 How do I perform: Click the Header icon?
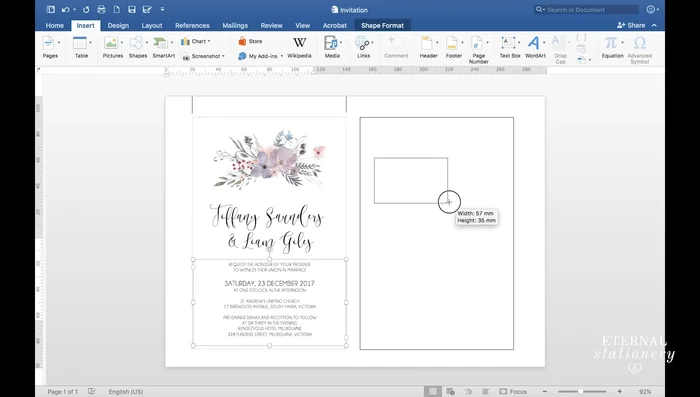427,43
